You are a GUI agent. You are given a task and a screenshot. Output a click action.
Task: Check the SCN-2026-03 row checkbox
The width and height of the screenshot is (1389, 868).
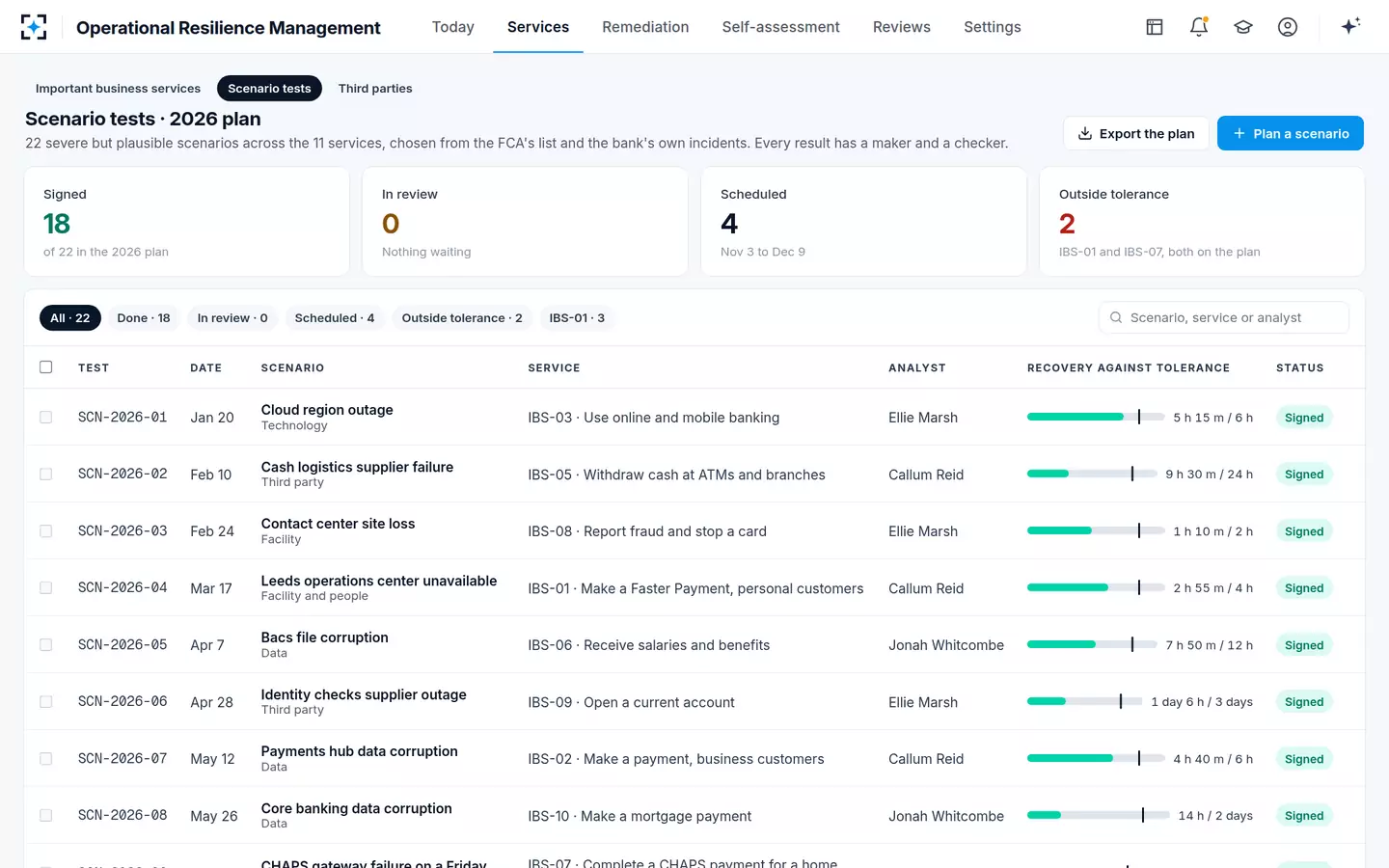click(46, 531)
